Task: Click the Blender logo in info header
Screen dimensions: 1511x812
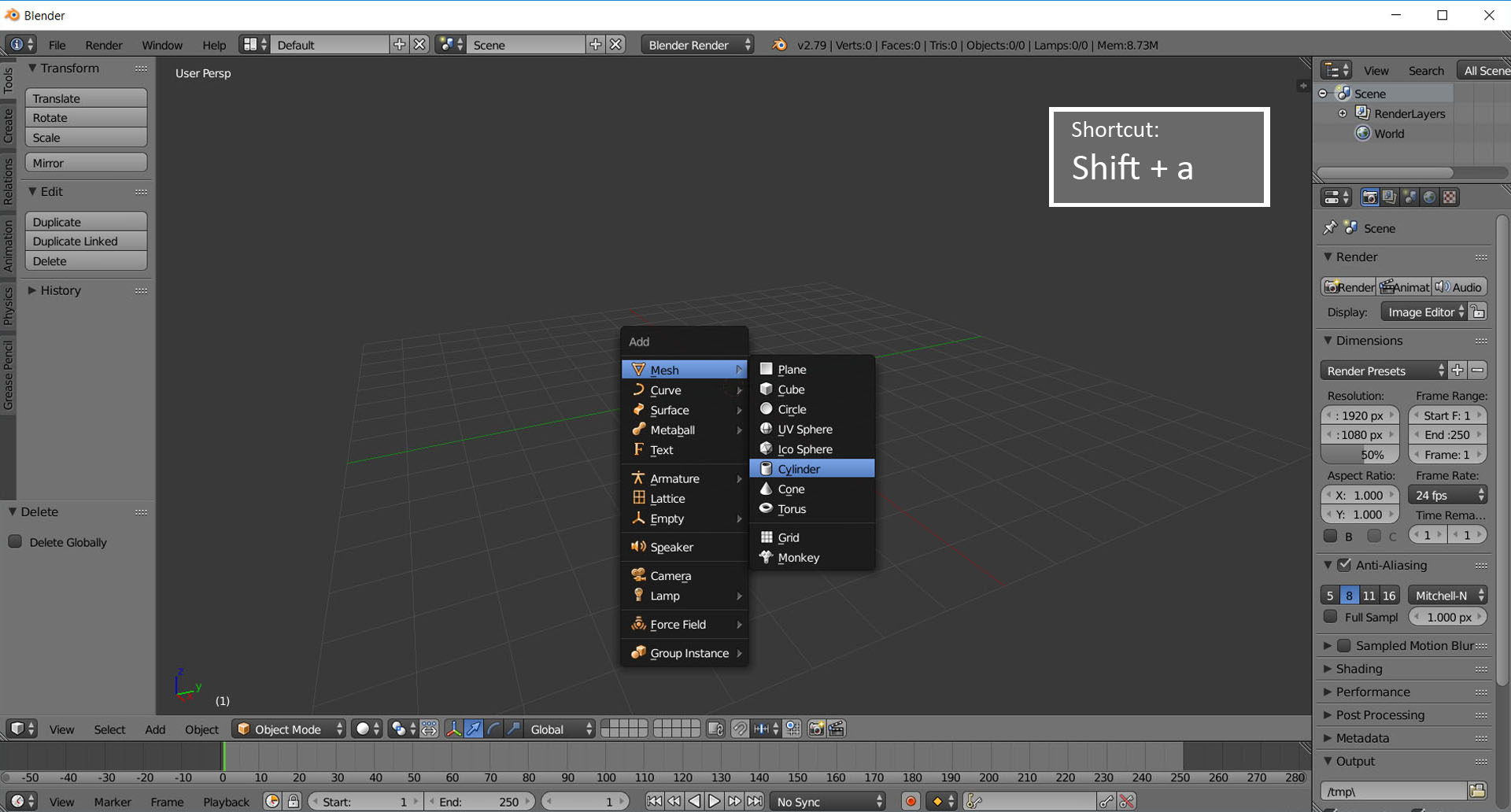Action: click(779, 45)
